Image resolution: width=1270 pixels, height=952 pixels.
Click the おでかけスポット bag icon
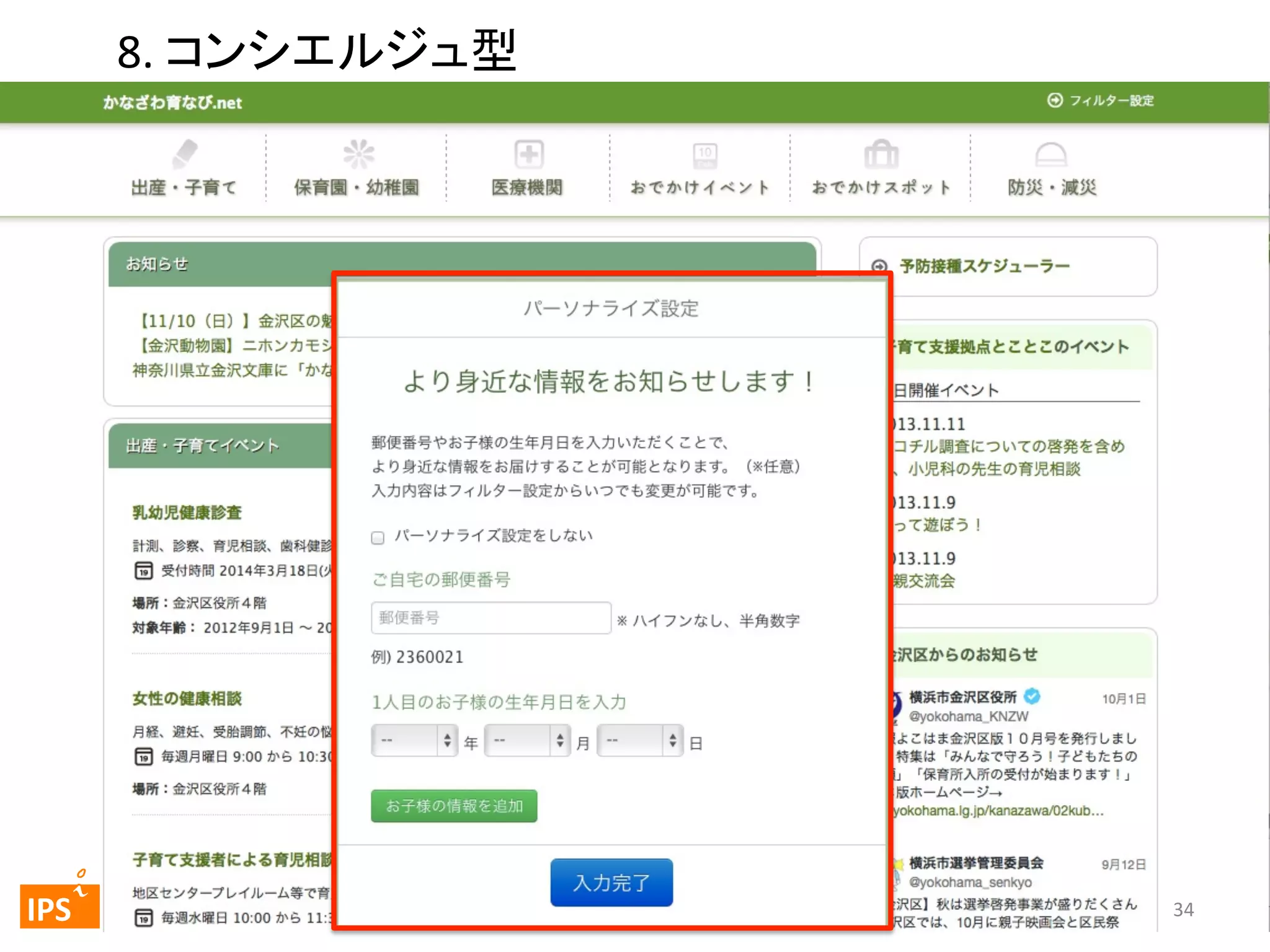881,154
